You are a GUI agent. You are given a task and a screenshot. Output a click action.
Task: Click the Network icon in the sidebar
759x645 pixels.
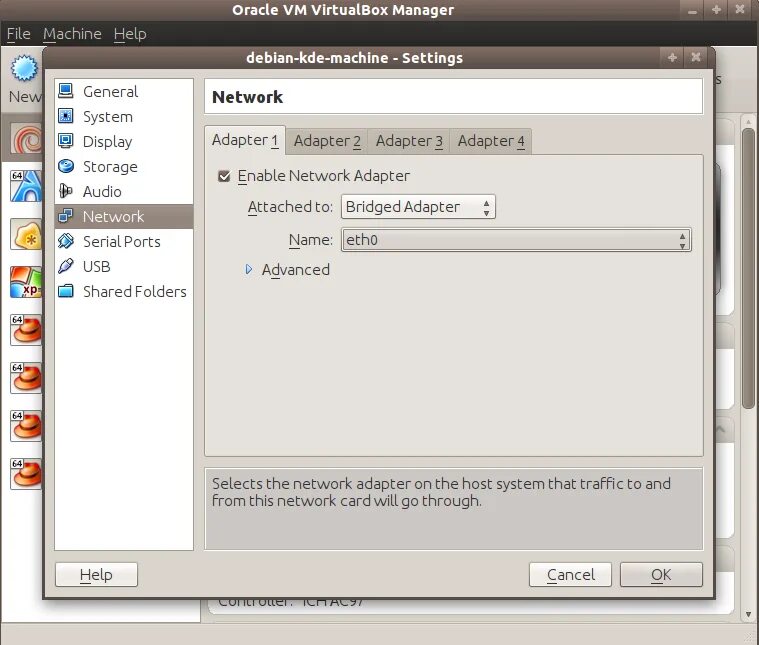click(66, 216)
